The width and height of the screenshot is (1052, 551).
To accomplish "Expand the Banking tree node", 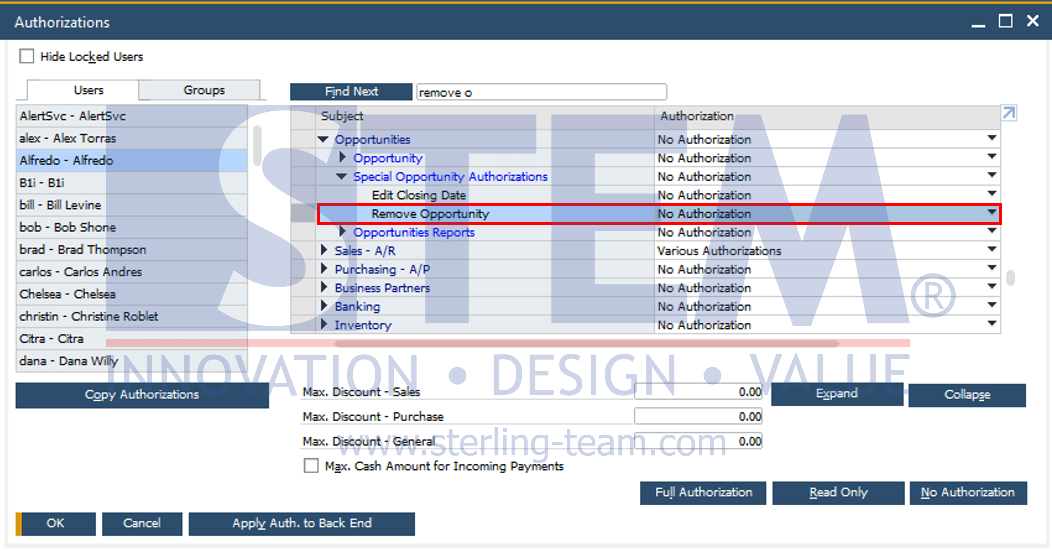I will 323,307.
